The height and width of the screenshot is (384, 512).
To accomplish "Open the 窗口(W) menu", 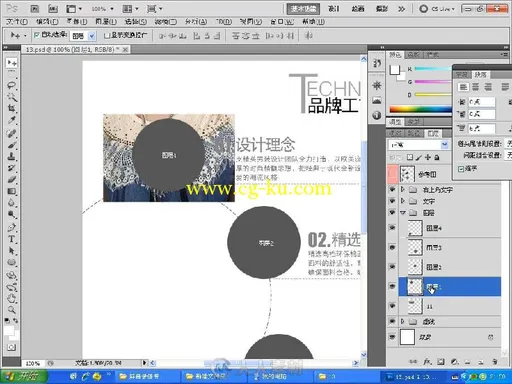I will click(282, 22).
